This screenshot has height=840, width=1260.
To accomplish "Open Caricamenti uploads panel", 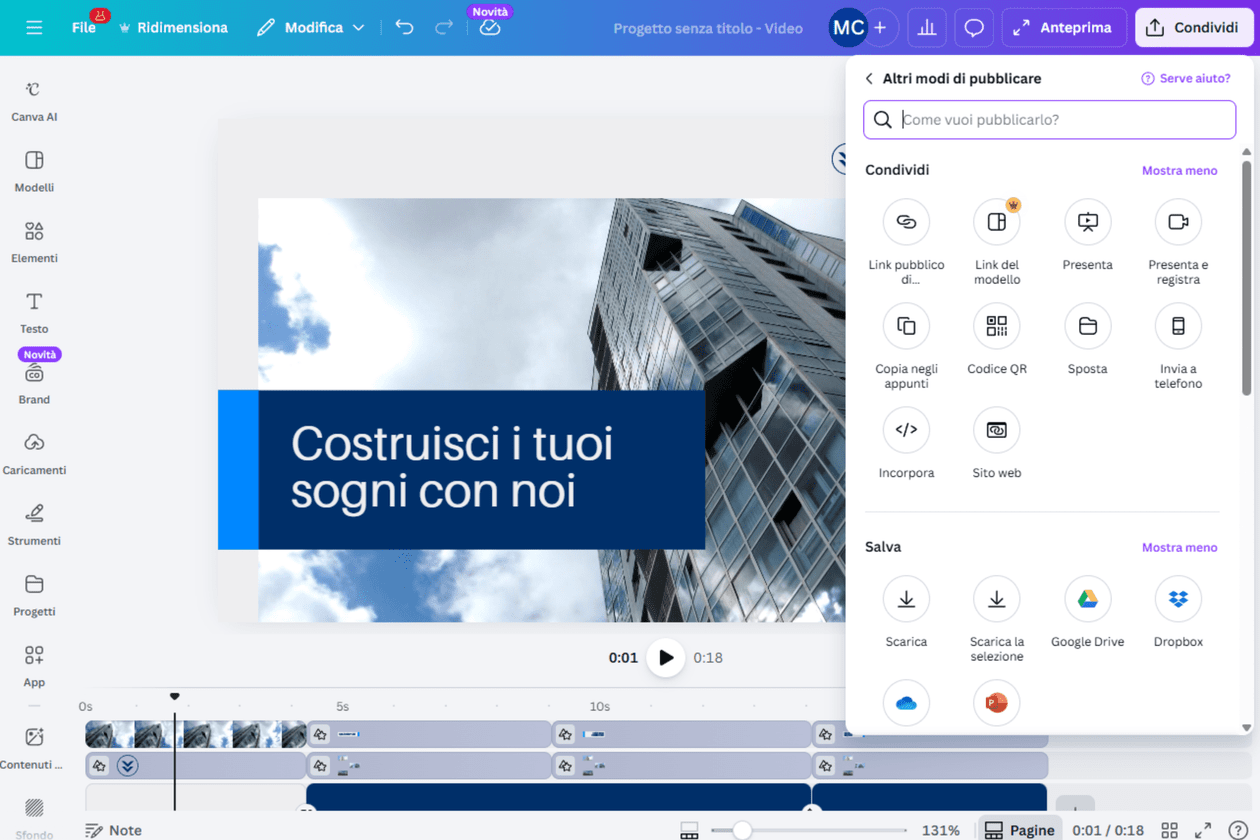I will click(34, 454).
